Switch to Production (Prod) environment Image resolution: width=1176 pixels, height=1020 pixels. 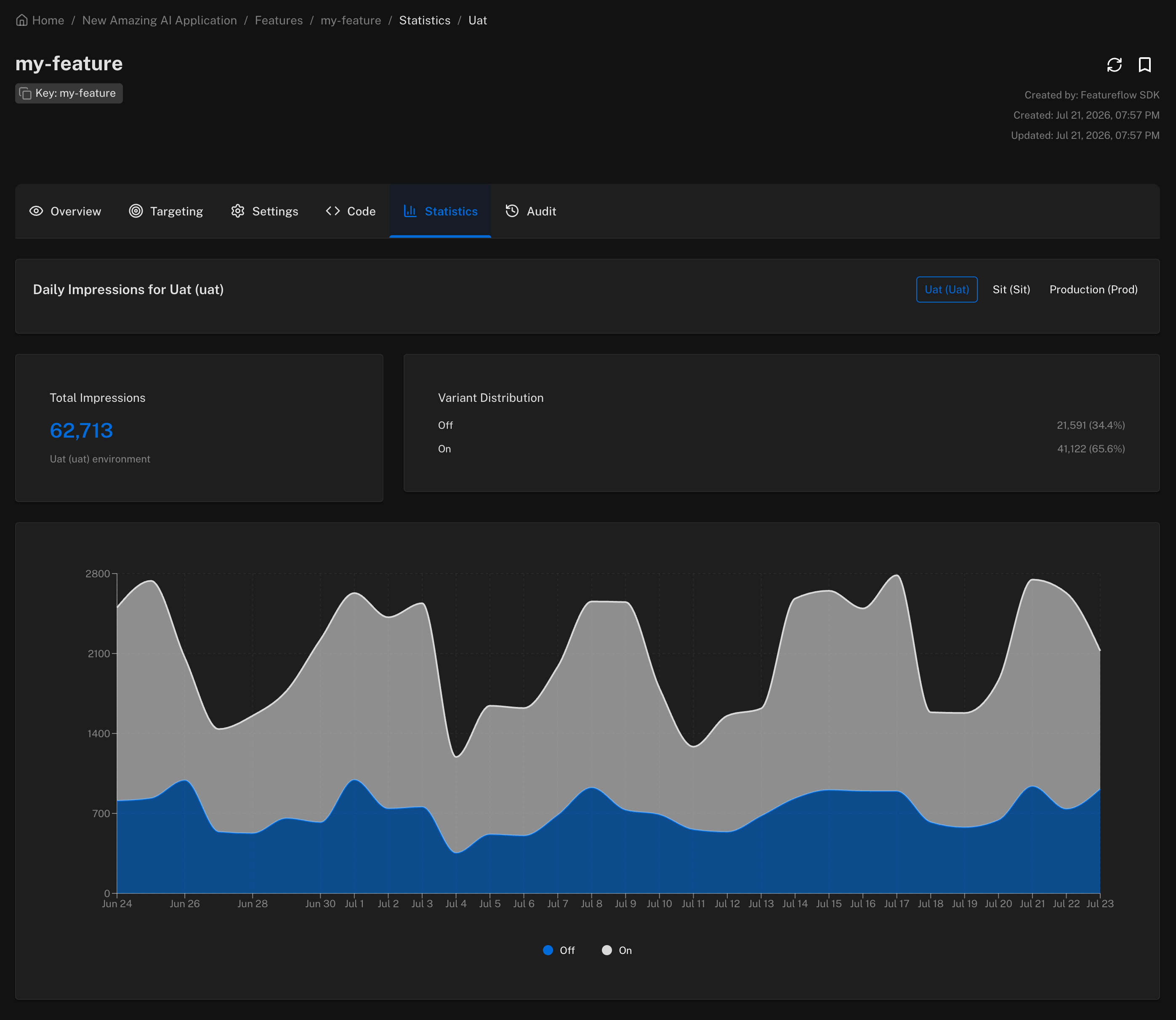(x=1094, y=290)
